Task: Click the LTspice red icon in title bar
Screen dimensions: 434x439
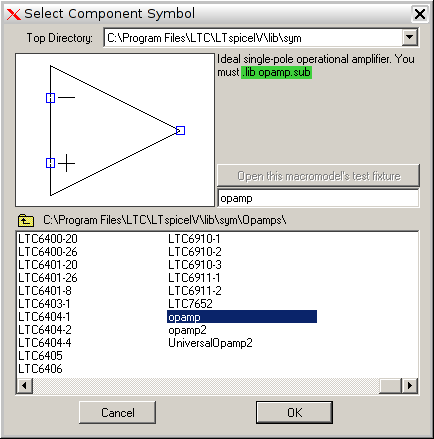Action: (x=13, y=14)
